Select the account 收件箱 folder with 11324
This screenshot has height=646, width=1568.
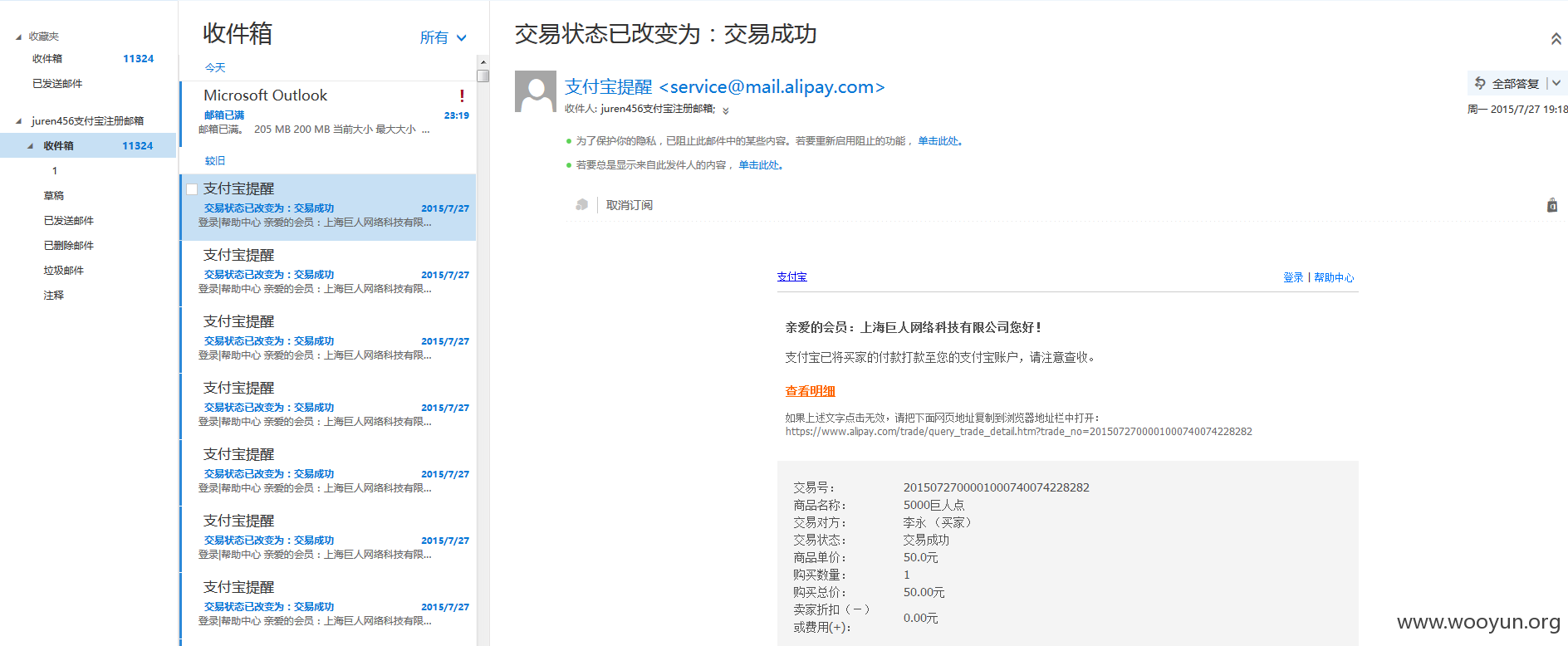[x=88, y=145]
